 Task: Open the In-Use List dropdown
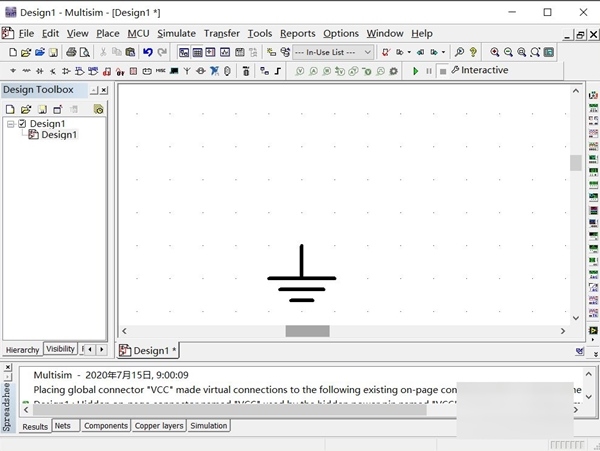point(367,52)
